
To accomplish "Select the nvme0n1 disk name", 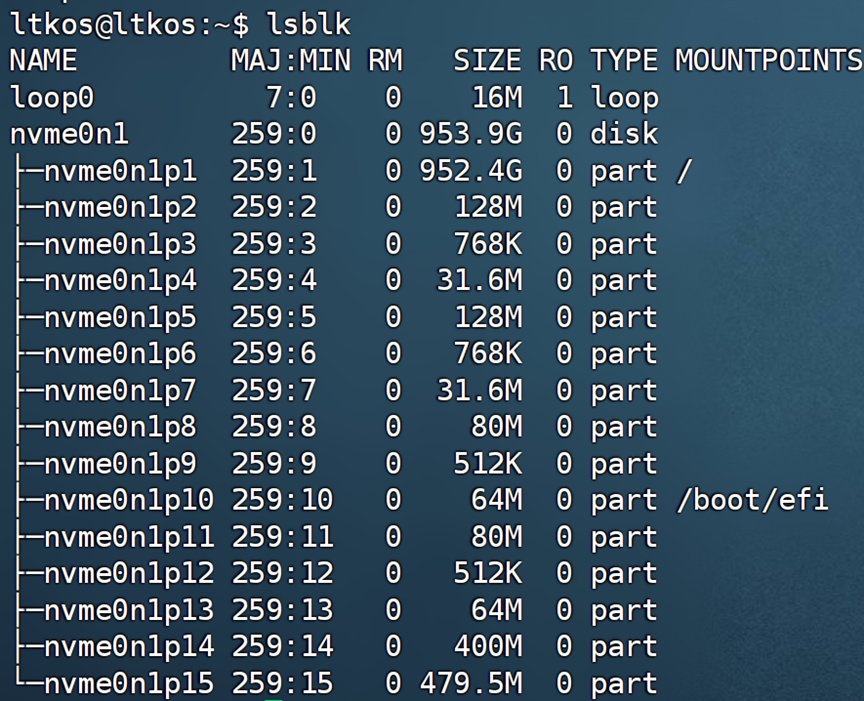I will pyautogui.click(x=69, y=134).
